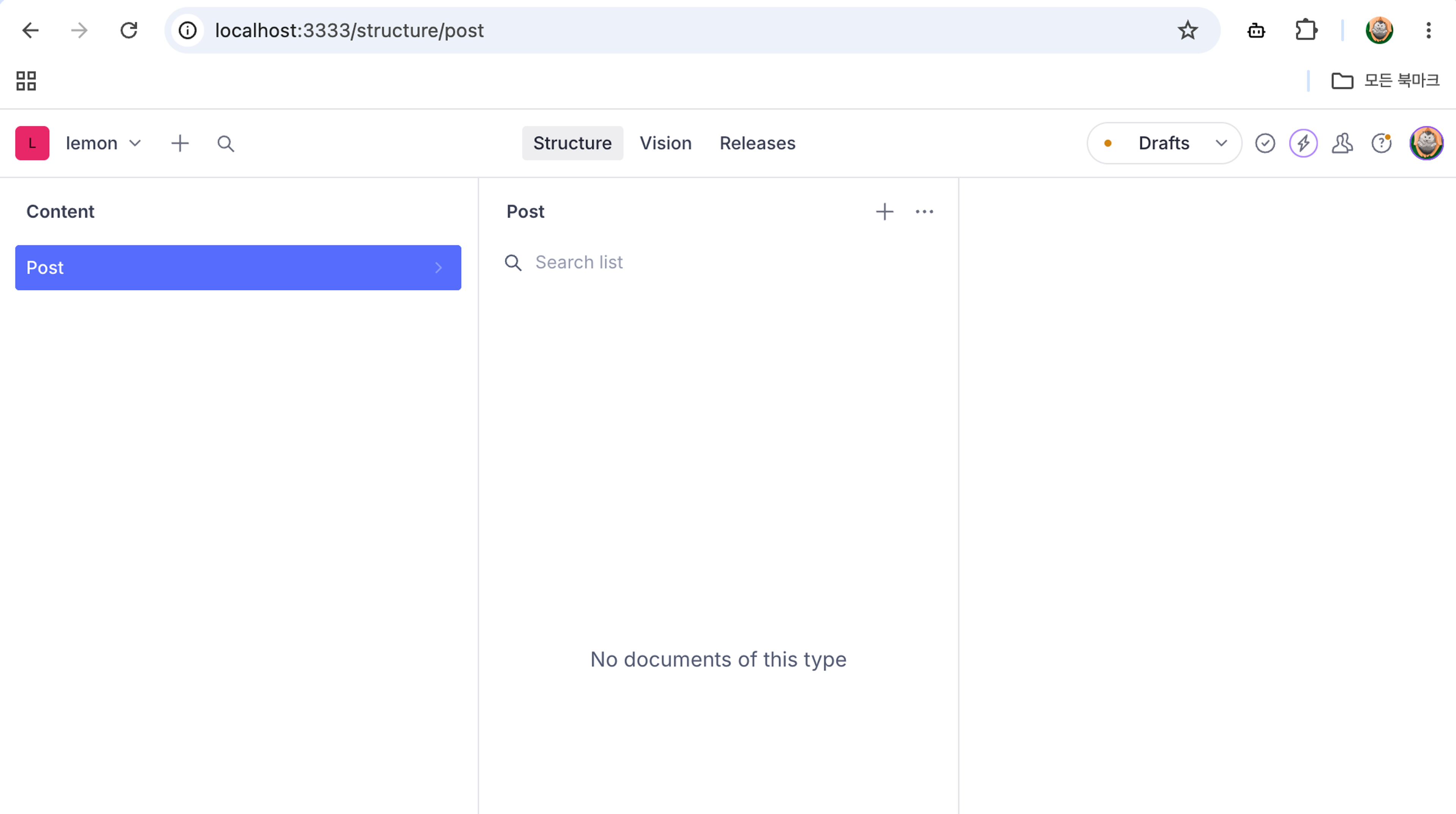Switch to the Releases tab
The height and width of the screenshot is (814, 1456).
pos(758,143)
